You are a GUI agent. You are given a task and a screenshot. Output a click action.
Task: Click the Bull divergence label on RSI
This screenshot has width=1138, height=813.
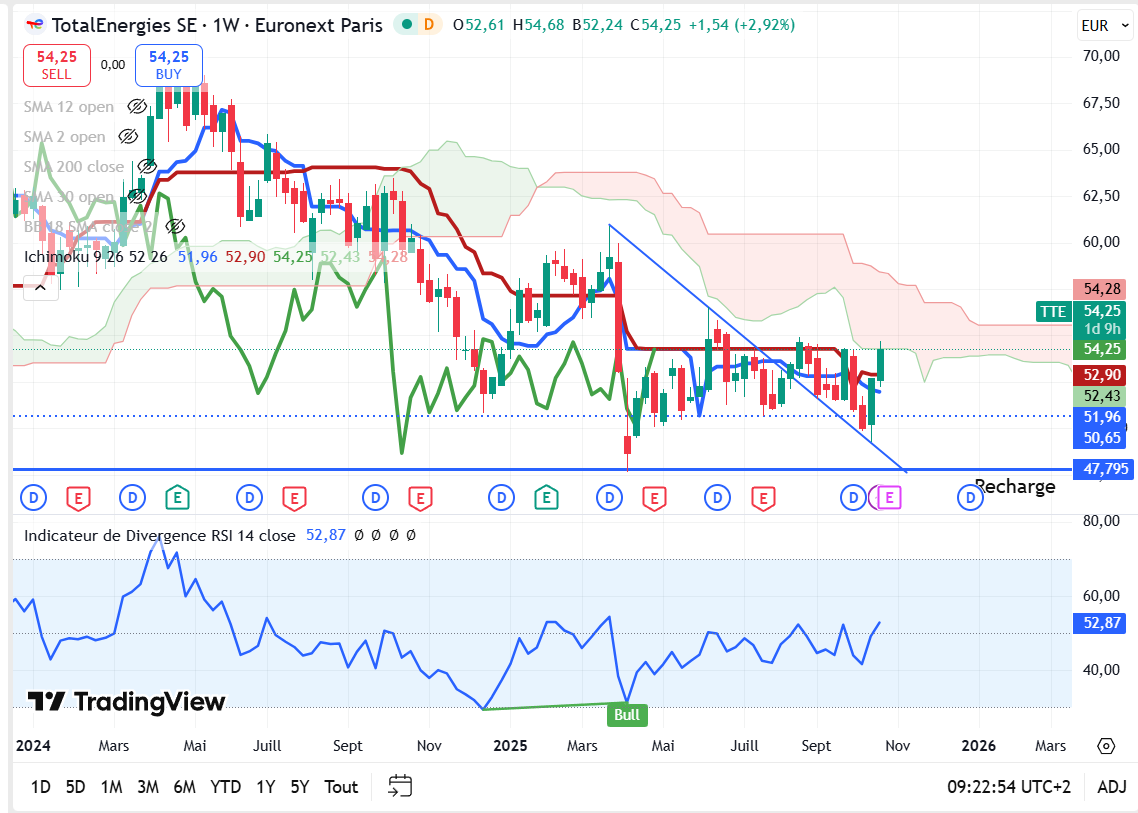pos(627,715)
